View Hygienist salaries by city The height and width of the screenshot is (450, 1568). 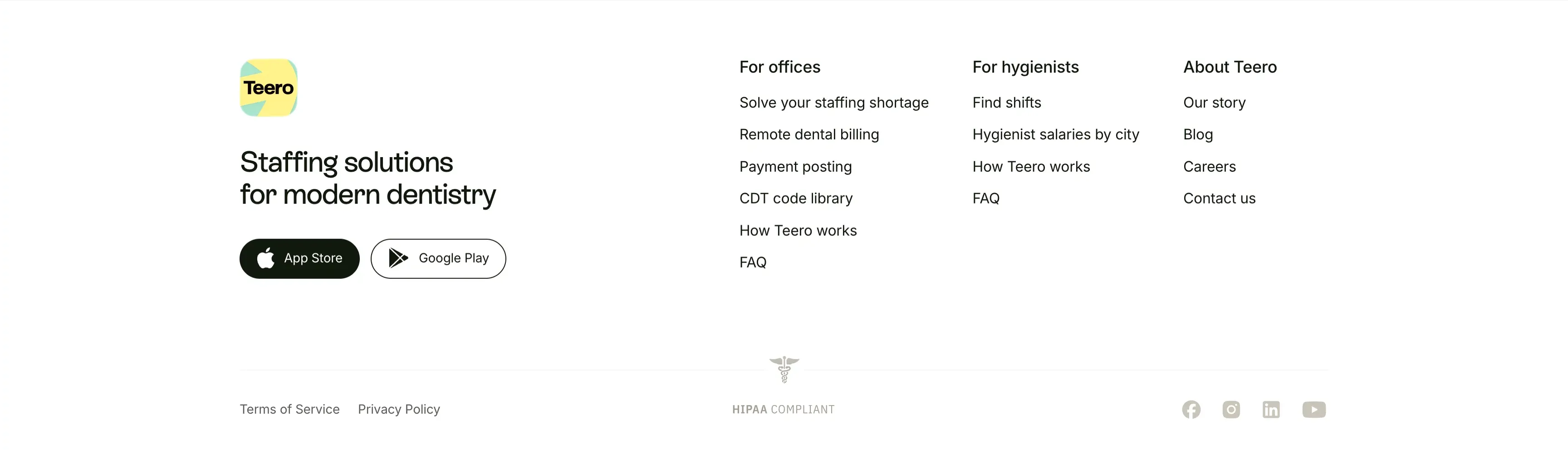point(1055,134)
